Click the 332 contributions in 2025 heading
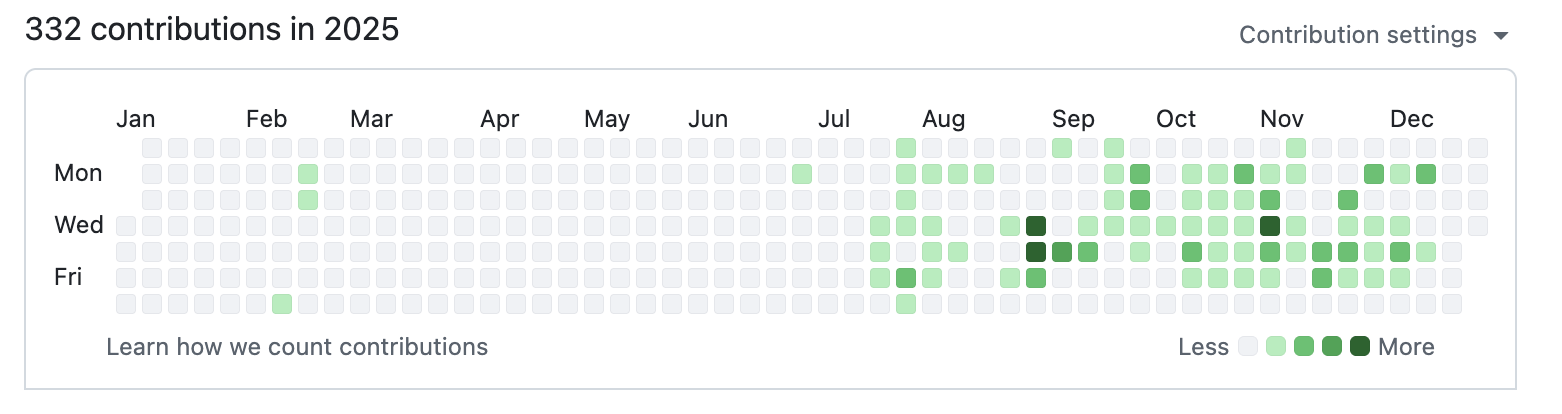This screenshot has height=414, width=1562. point(212,30)
